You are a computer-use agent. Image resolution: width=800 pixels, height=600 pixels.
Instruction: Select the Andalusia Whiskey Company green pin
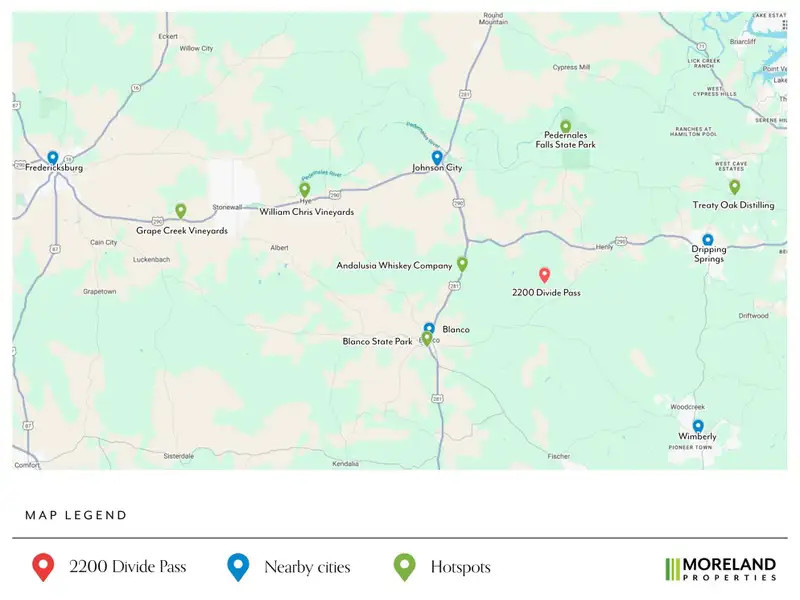[462, 264]
